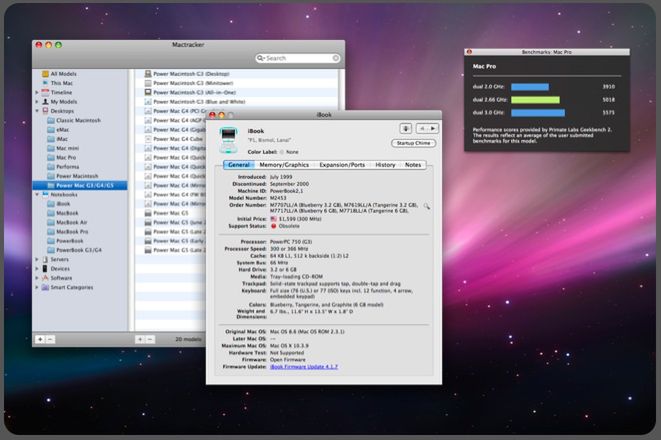Select the Desktops category icon
This screenshot has width=661, height=440.
pos(46,111)
